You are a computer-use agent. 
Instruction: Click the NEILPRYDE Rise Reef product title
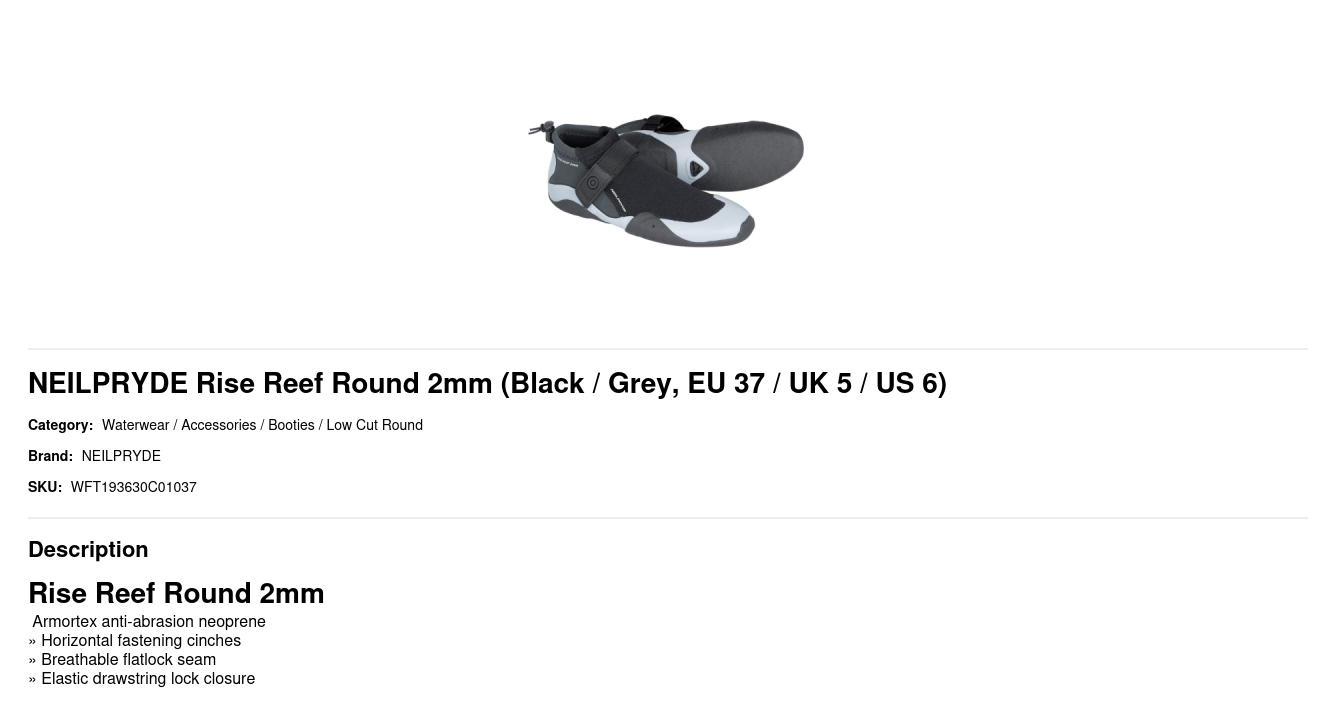pos(487,383)
